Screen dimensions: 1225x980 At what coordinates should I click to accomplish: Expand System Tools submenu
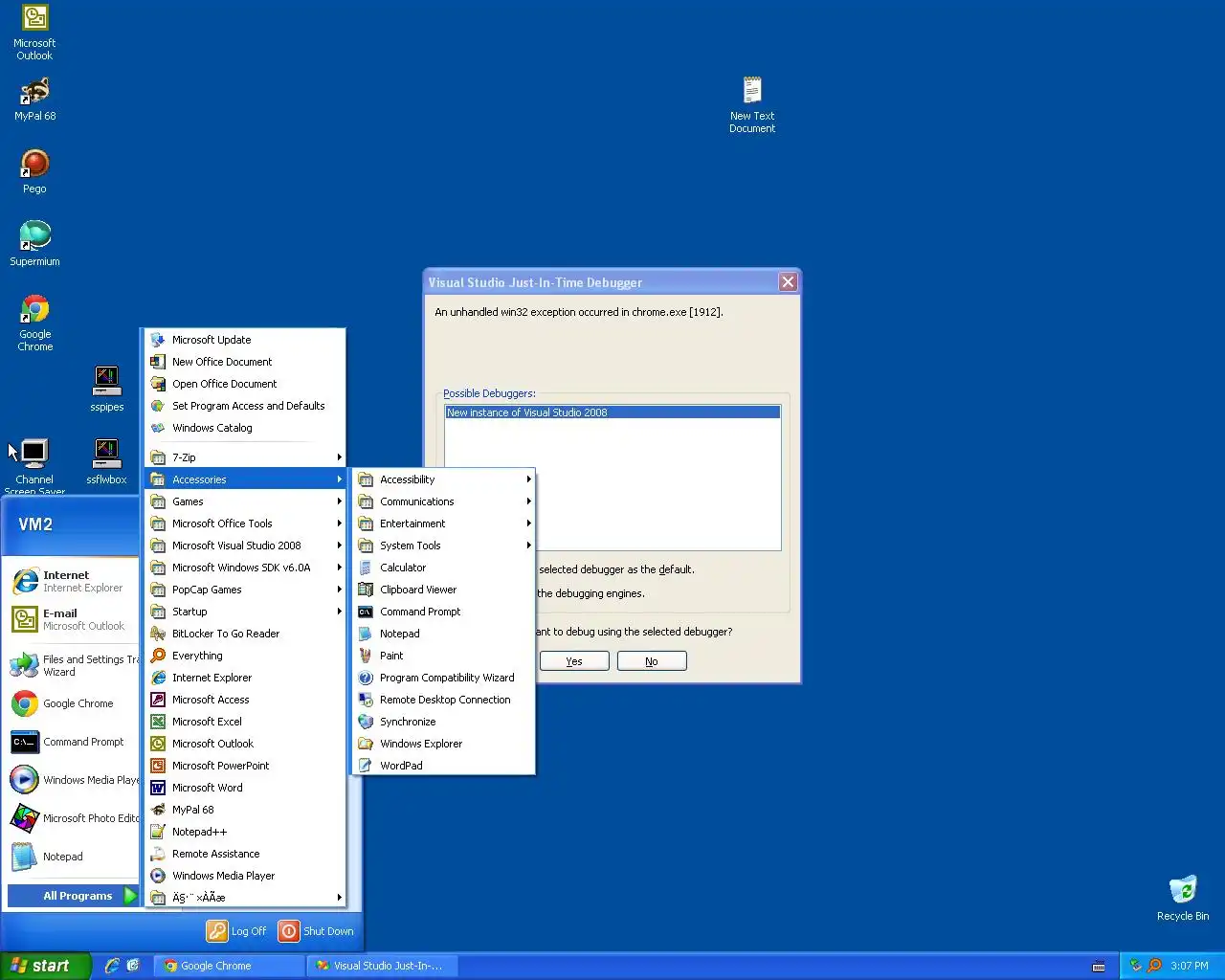444,546
